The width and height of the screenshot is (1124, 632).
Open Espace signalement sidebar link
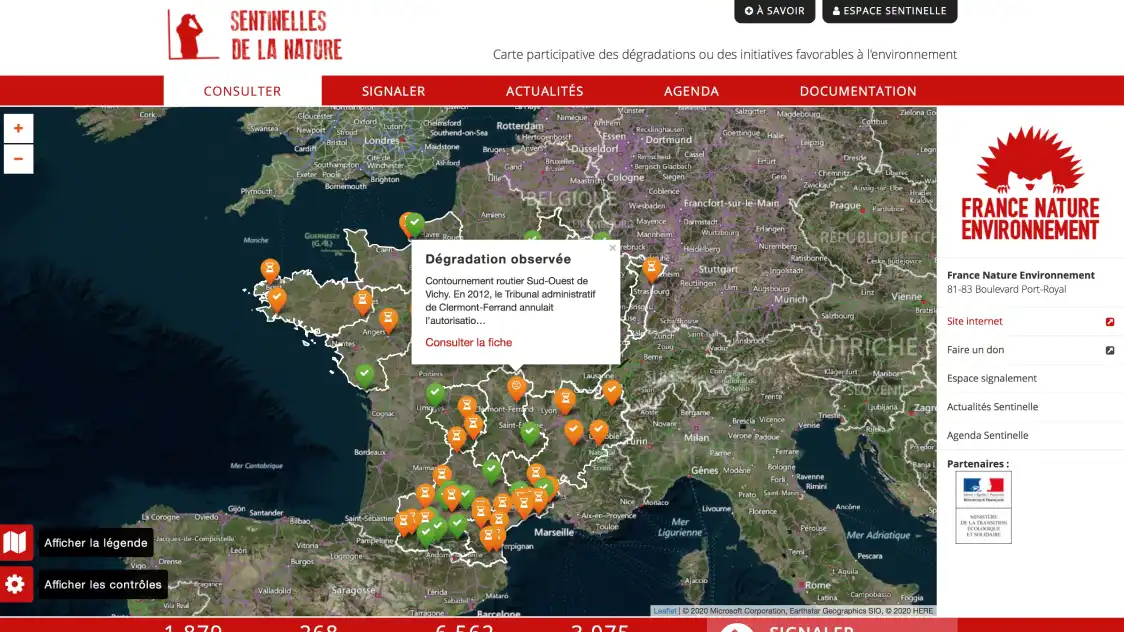(x=991, y=378)
